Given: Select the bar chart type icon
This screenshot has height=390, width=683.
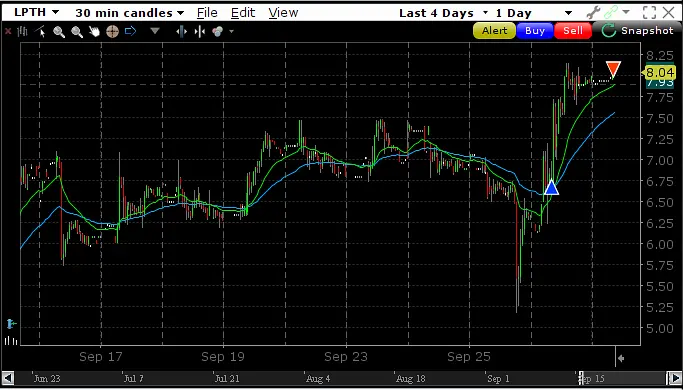Looking at the screenshot, I should pos(22,31).
